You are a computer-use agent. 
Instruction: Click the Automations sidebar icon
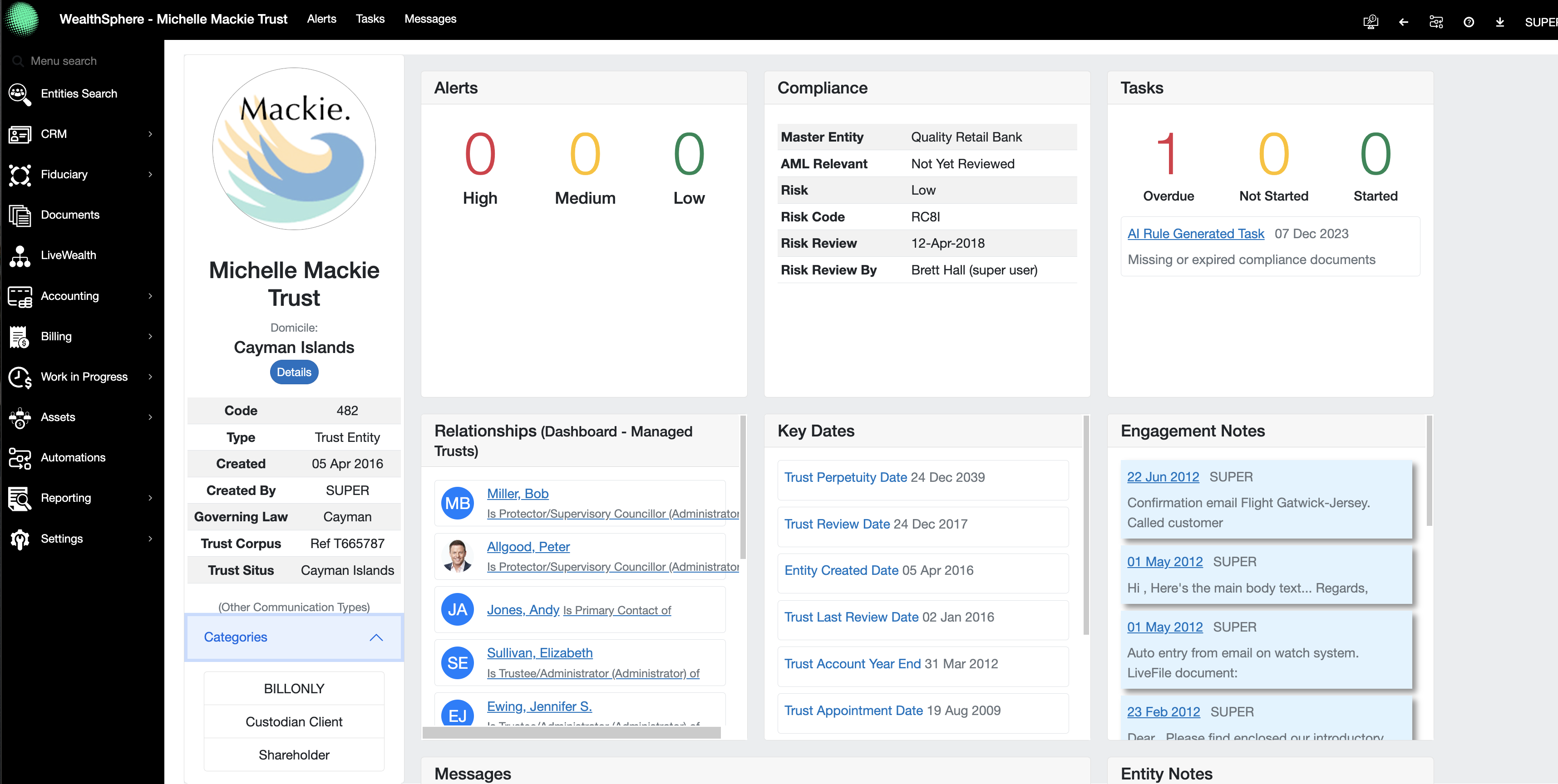[x=20, y=458]
